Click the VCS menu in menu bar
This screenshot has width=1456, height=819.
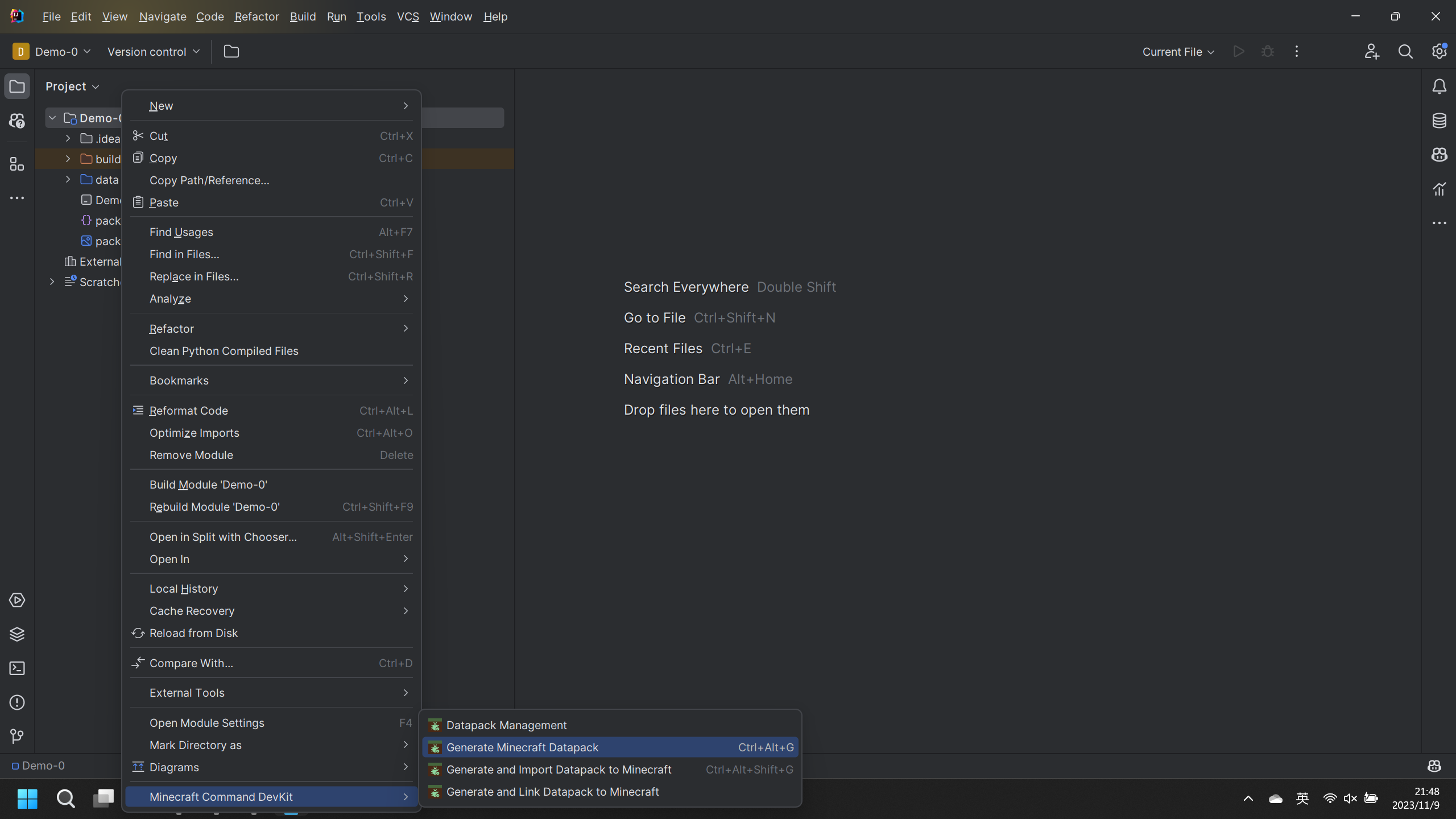(407, 16)
